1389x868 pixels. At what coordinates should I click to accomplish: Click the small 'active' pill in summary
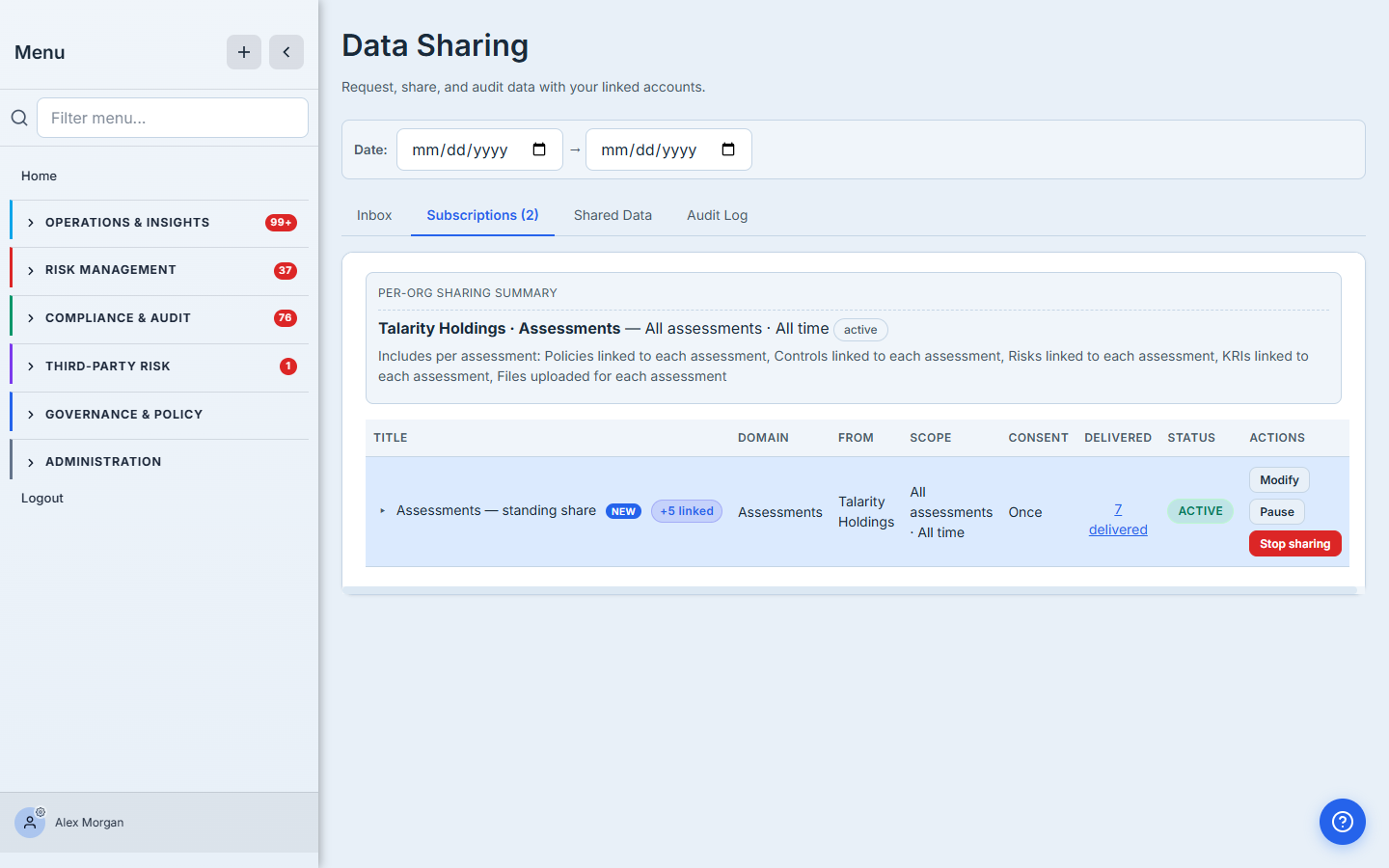860,330
